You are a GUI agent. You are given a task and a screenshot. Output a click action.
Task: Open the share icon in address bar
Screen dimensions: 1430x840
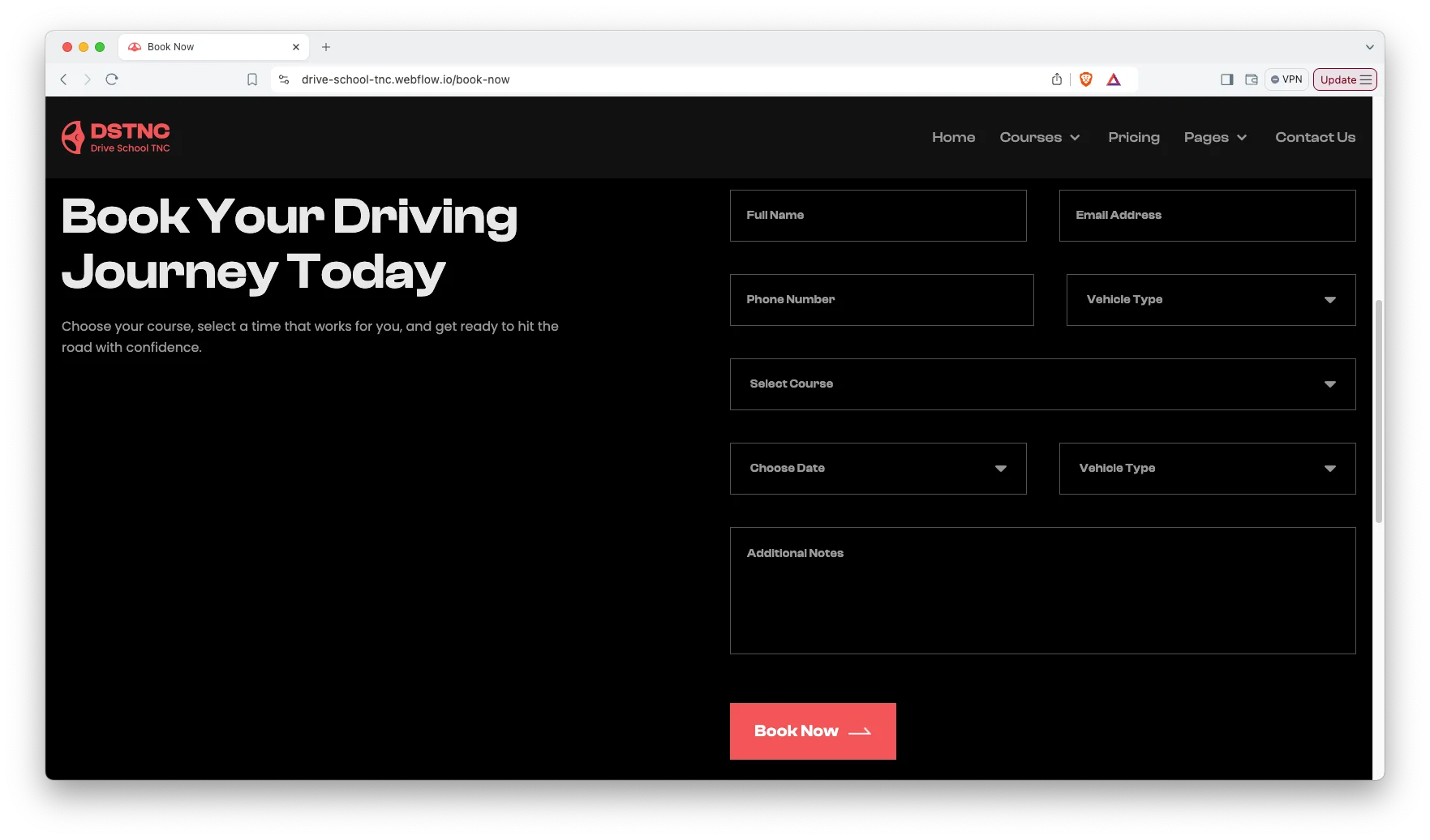pos(1056,79)
